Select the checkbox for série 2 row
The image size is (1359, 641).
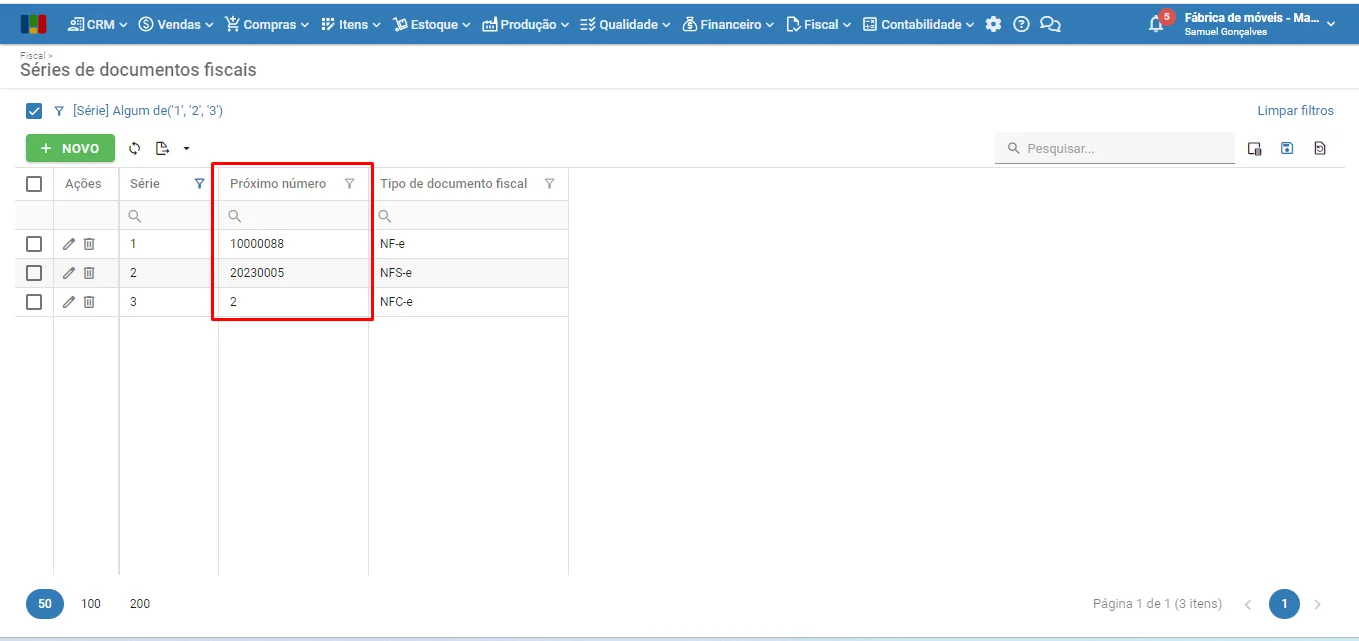click(x=34, y=273)
